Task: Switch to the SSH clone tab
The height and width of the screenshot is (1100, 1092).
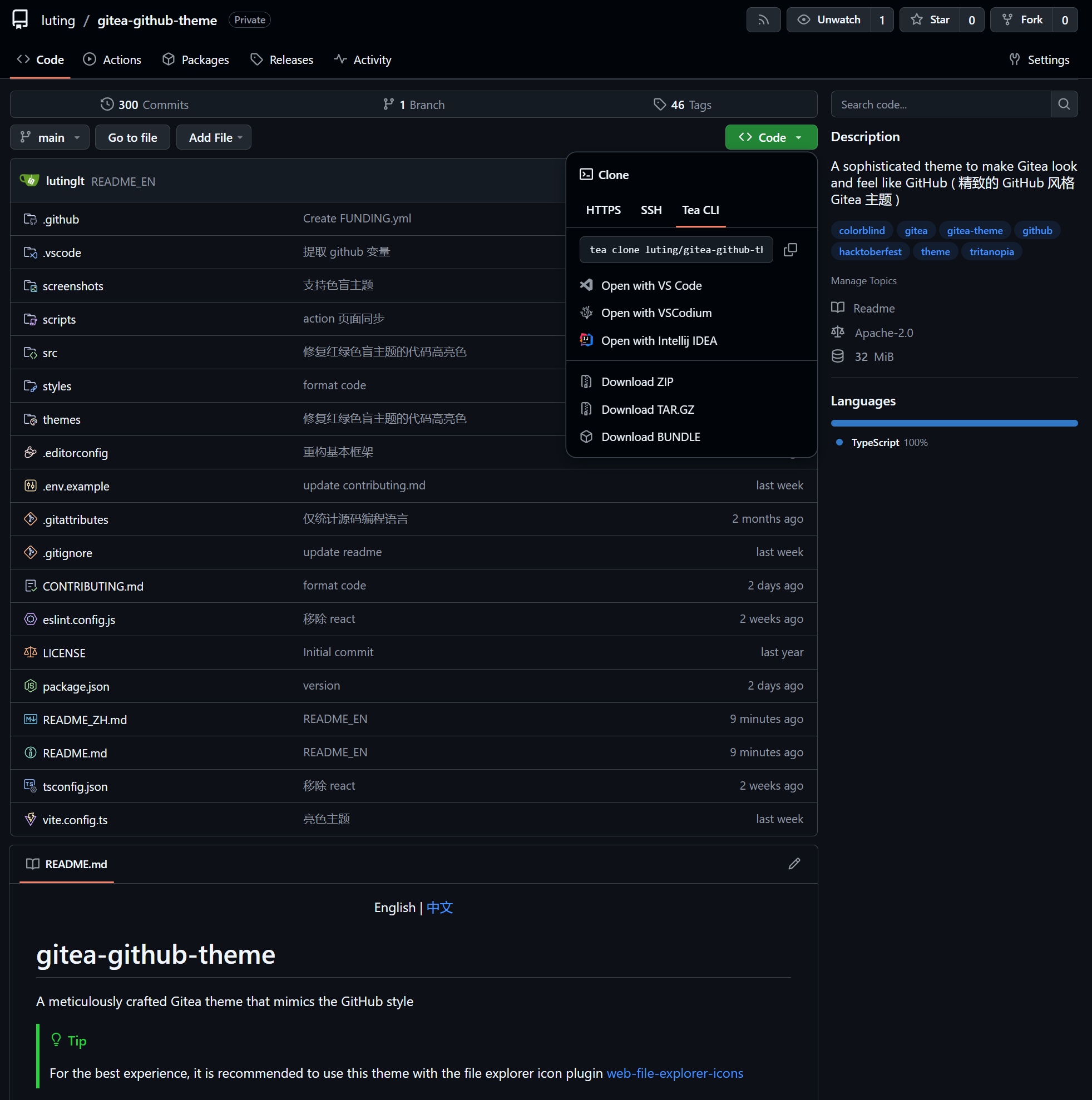Action: click(x=651, y=210)
